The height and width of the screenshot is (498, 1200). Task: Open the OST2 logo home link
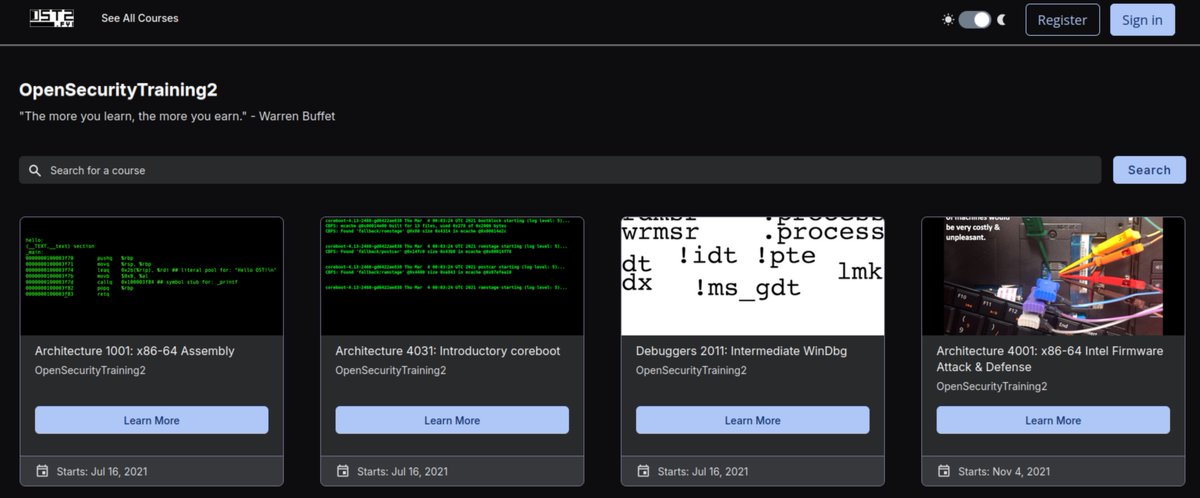(x=52, y=18)
